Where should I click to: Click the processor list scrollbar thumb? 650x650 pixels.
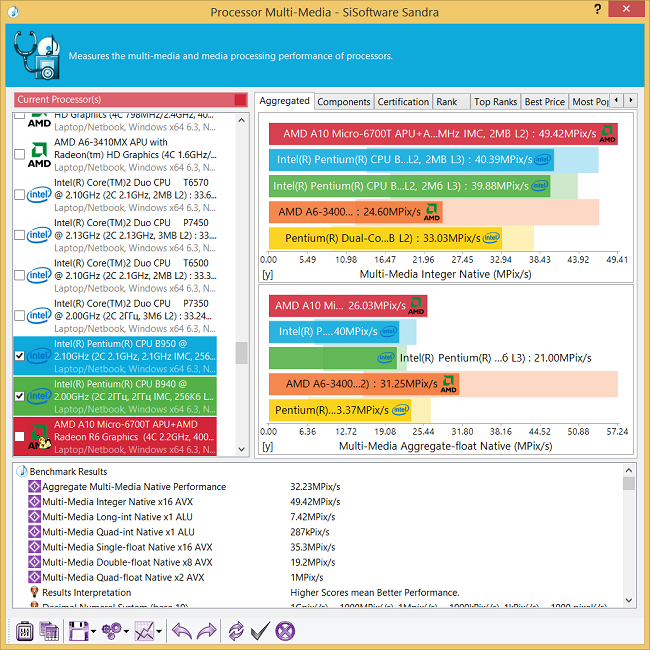point(242,353)
